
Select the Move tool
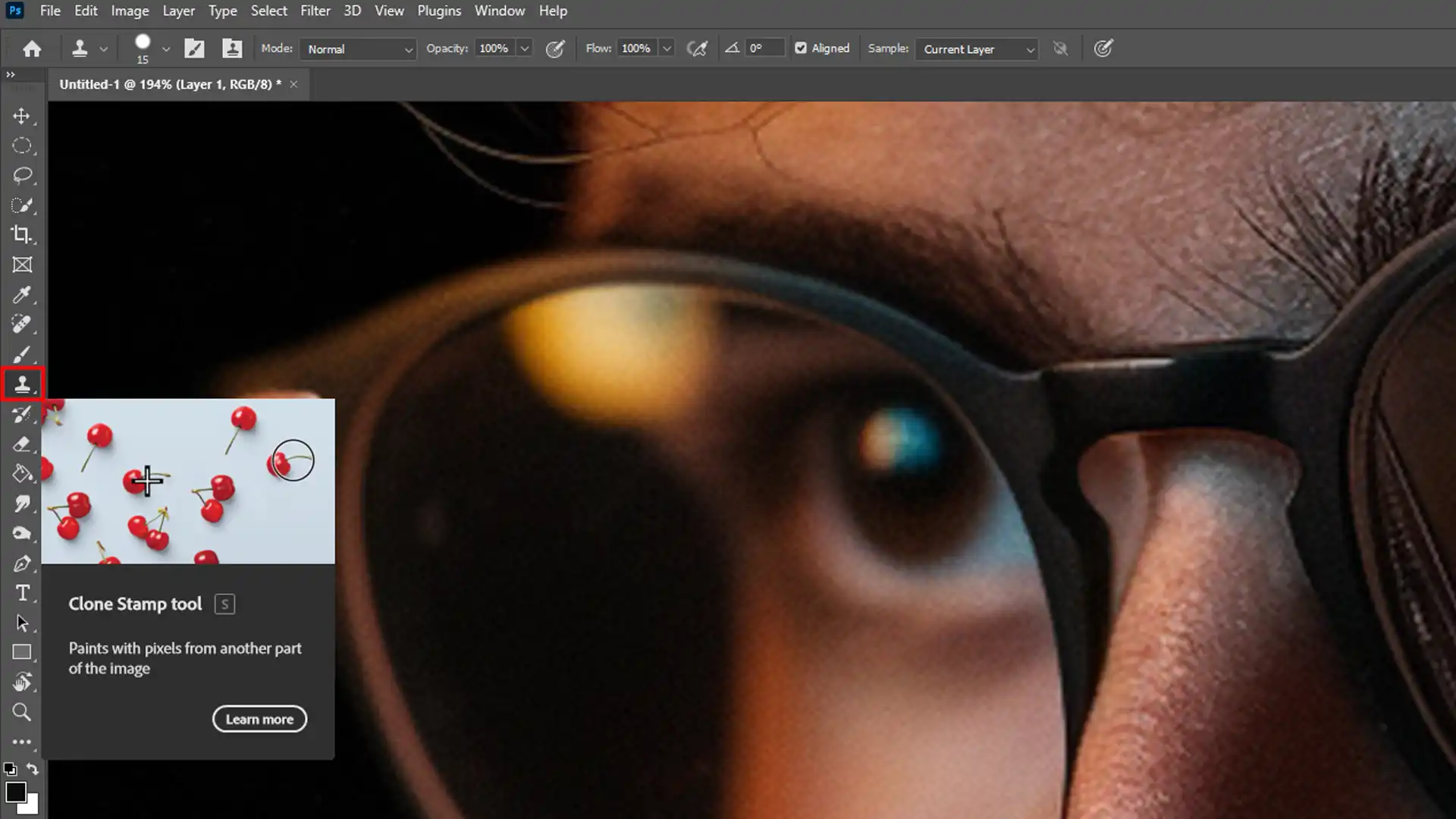(x=22, y=116)
